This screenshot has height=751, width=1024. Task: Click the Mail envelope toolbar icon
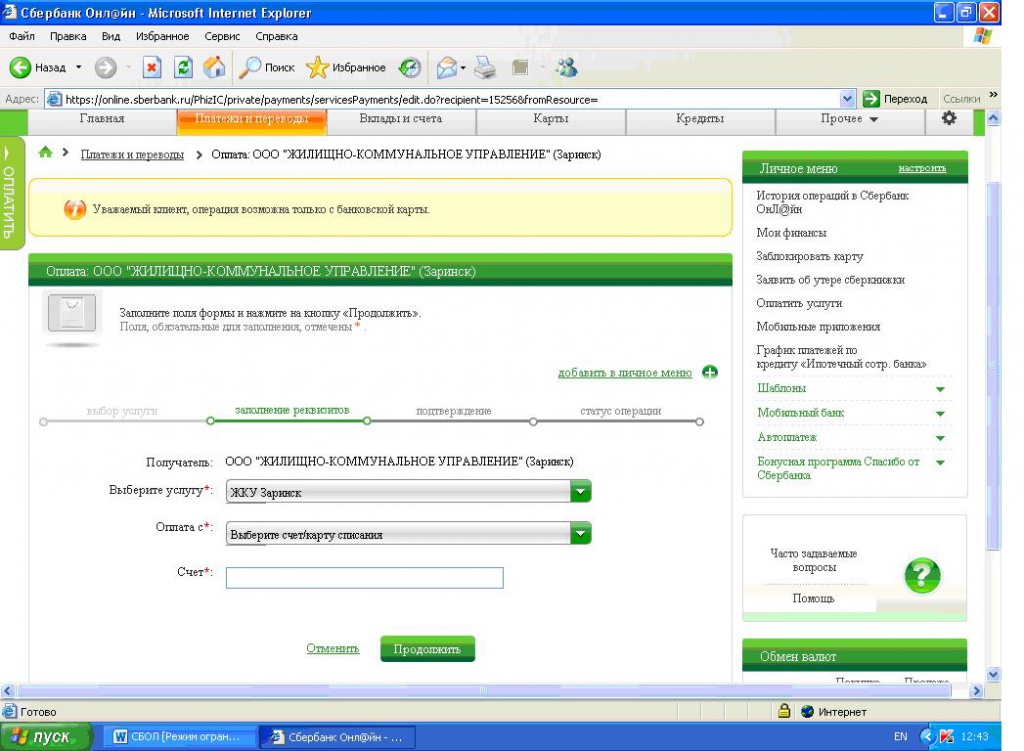click(447, 67)
